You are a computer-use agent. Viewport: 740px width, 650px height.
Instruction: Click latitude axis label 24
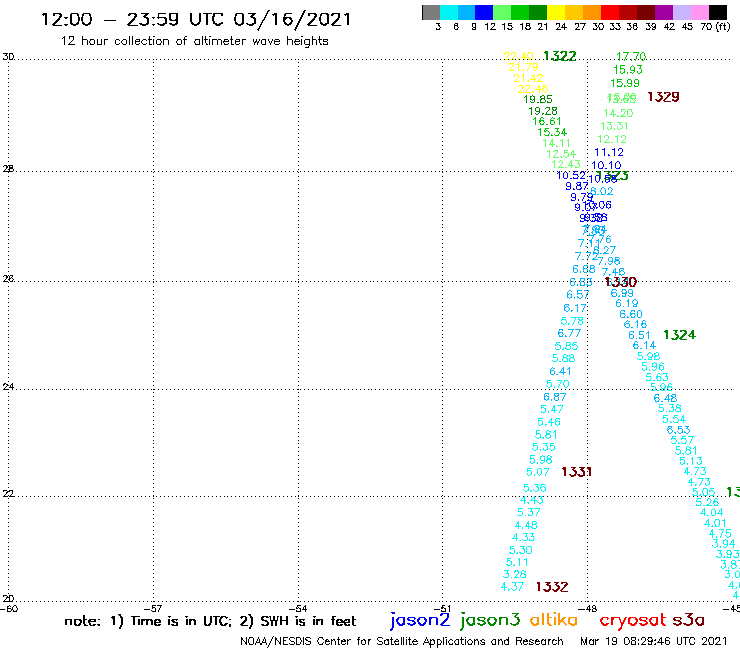(x=8, y=387)
